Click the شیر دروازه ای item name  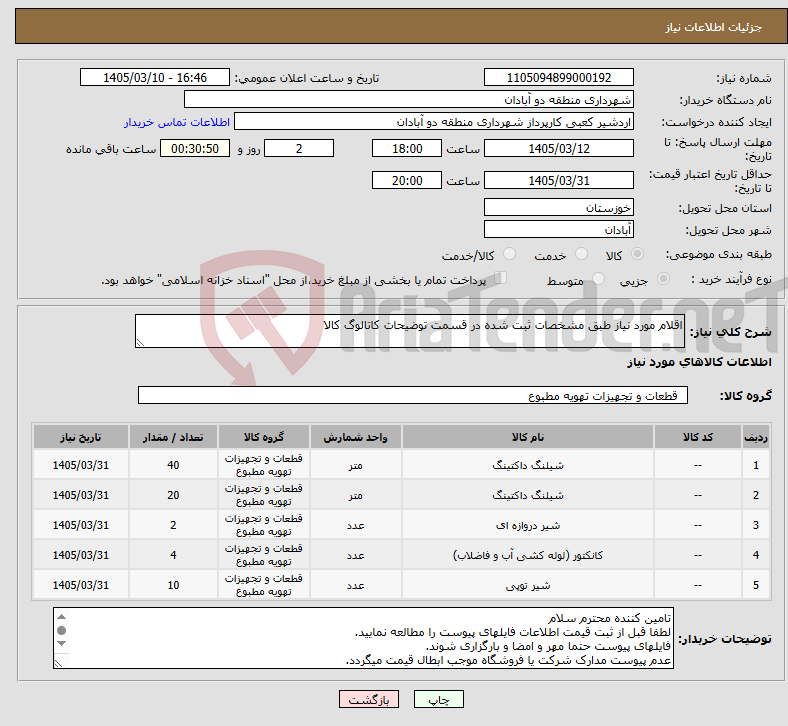click(x=528, y=526)
